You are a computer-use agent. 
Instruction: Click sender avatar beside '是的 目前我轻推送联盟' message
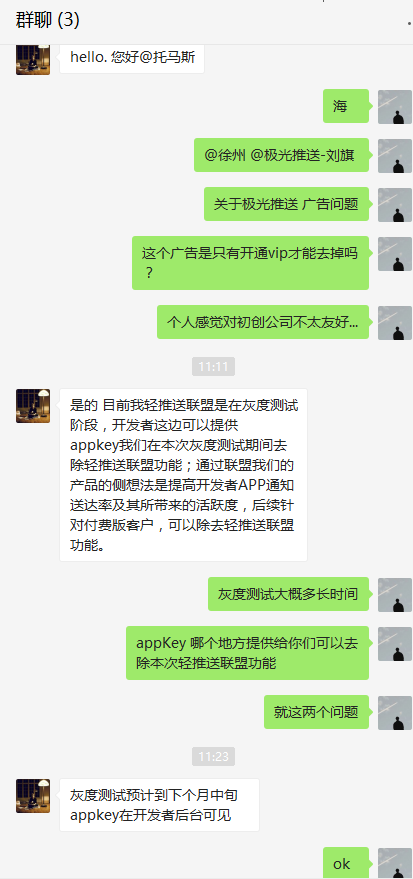[33, 406]
